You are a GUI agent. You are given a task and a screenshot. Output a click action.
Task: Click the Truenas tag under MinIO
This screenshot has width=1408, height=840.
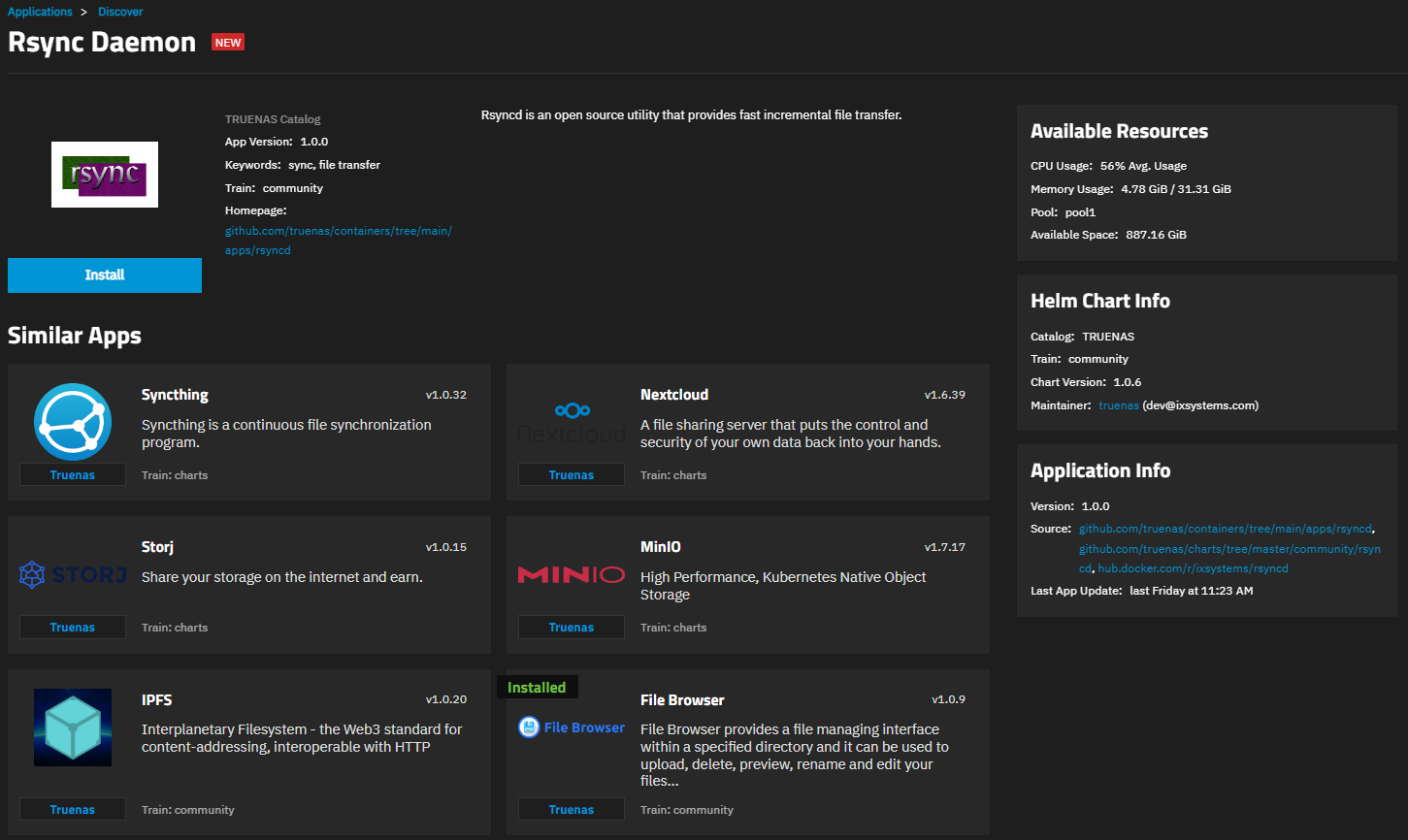point(572,628)
